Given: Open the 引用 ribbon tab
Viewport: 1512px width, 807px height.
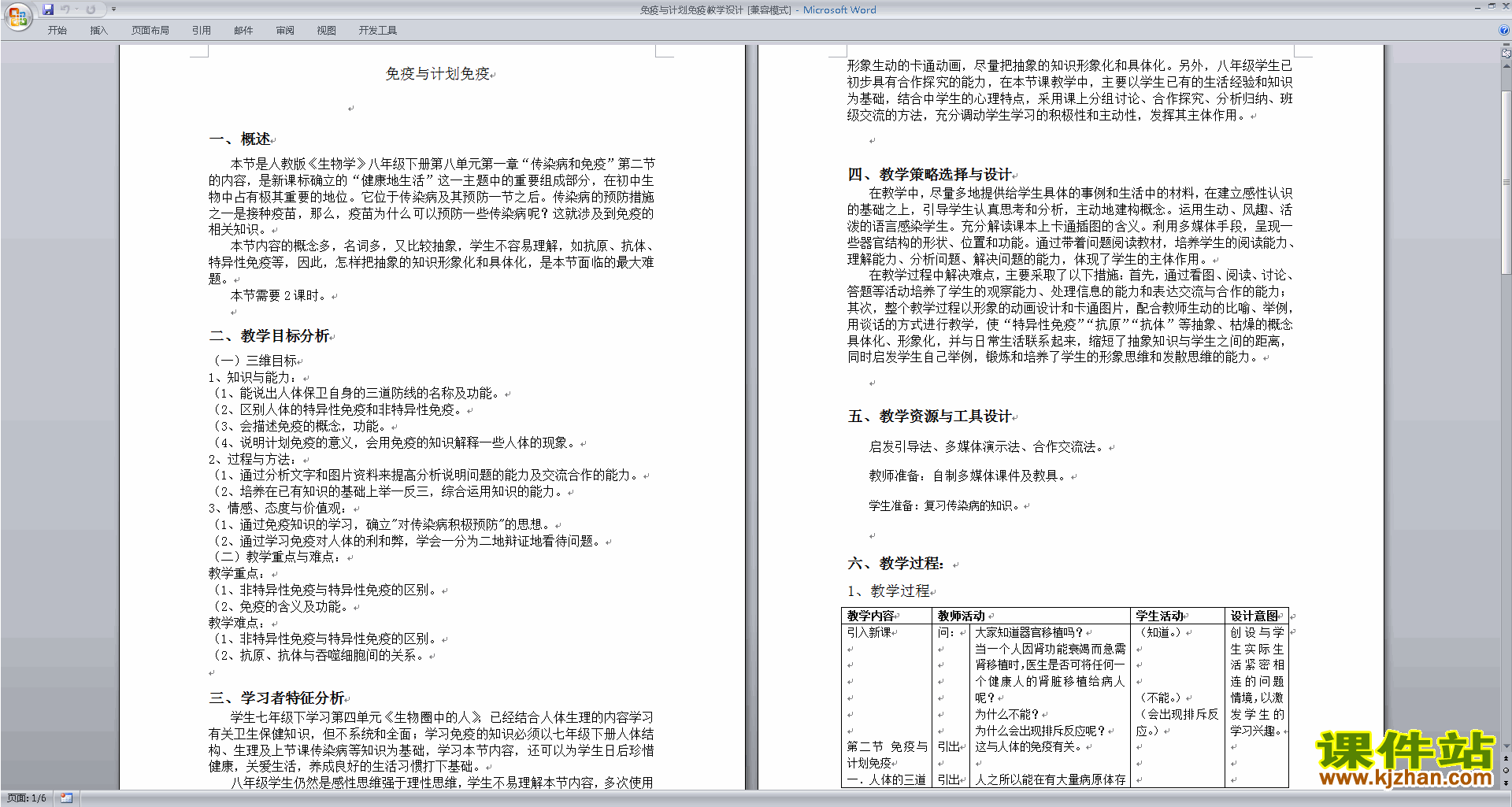Looking at the screenshot, I should pos(202,31).
